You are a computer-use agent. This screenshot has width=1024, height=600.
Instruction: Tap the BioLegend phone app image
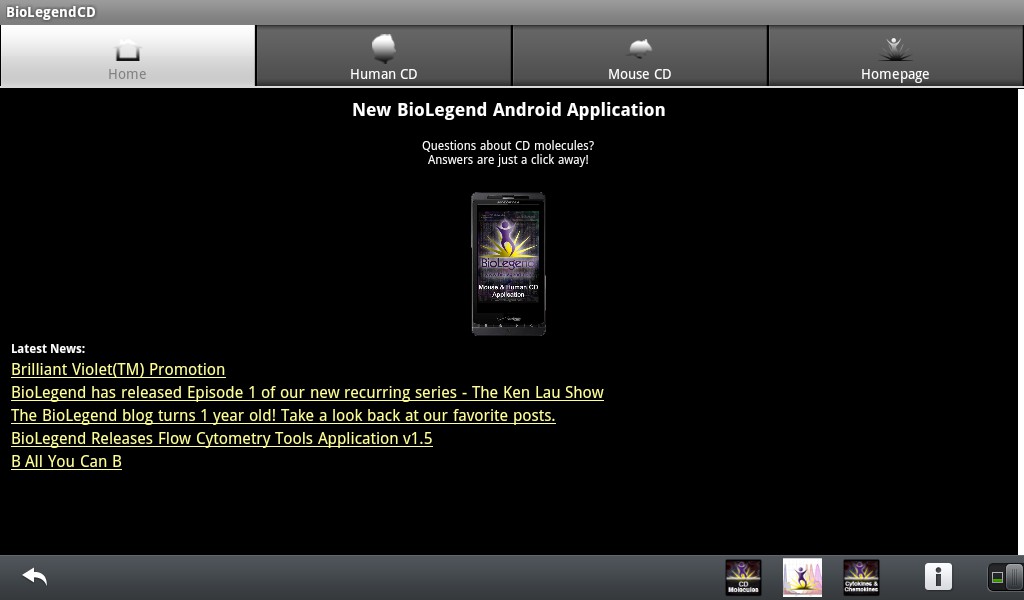click(508, 263)
